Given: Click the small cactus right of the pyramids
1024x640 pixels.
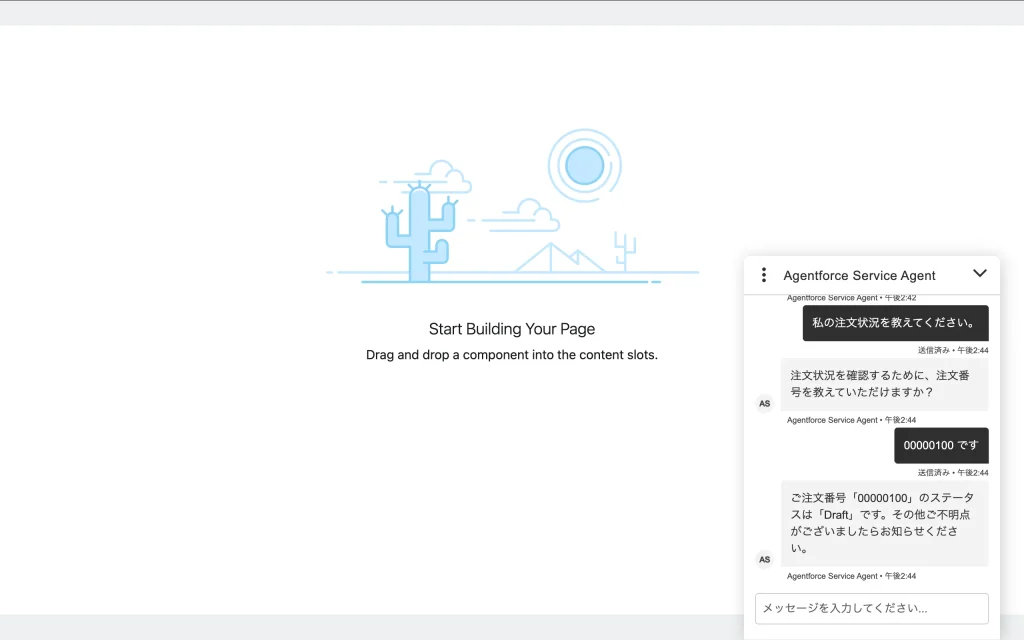Looking at the screenshot, I should click(625, 250).
